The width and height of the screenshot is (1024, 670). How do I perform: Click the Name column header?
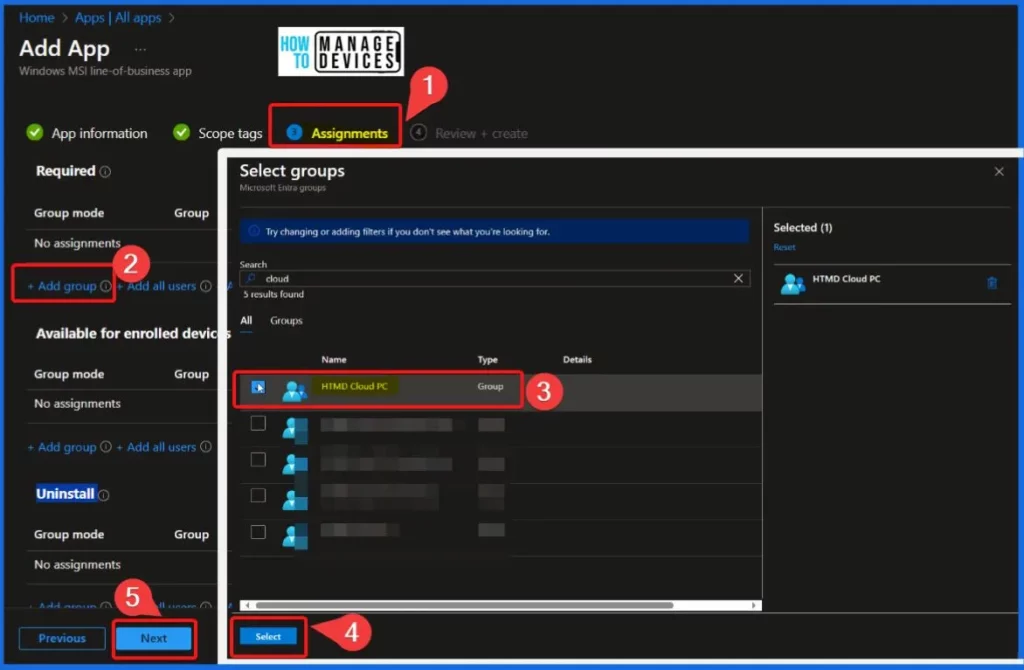[334, 360]
